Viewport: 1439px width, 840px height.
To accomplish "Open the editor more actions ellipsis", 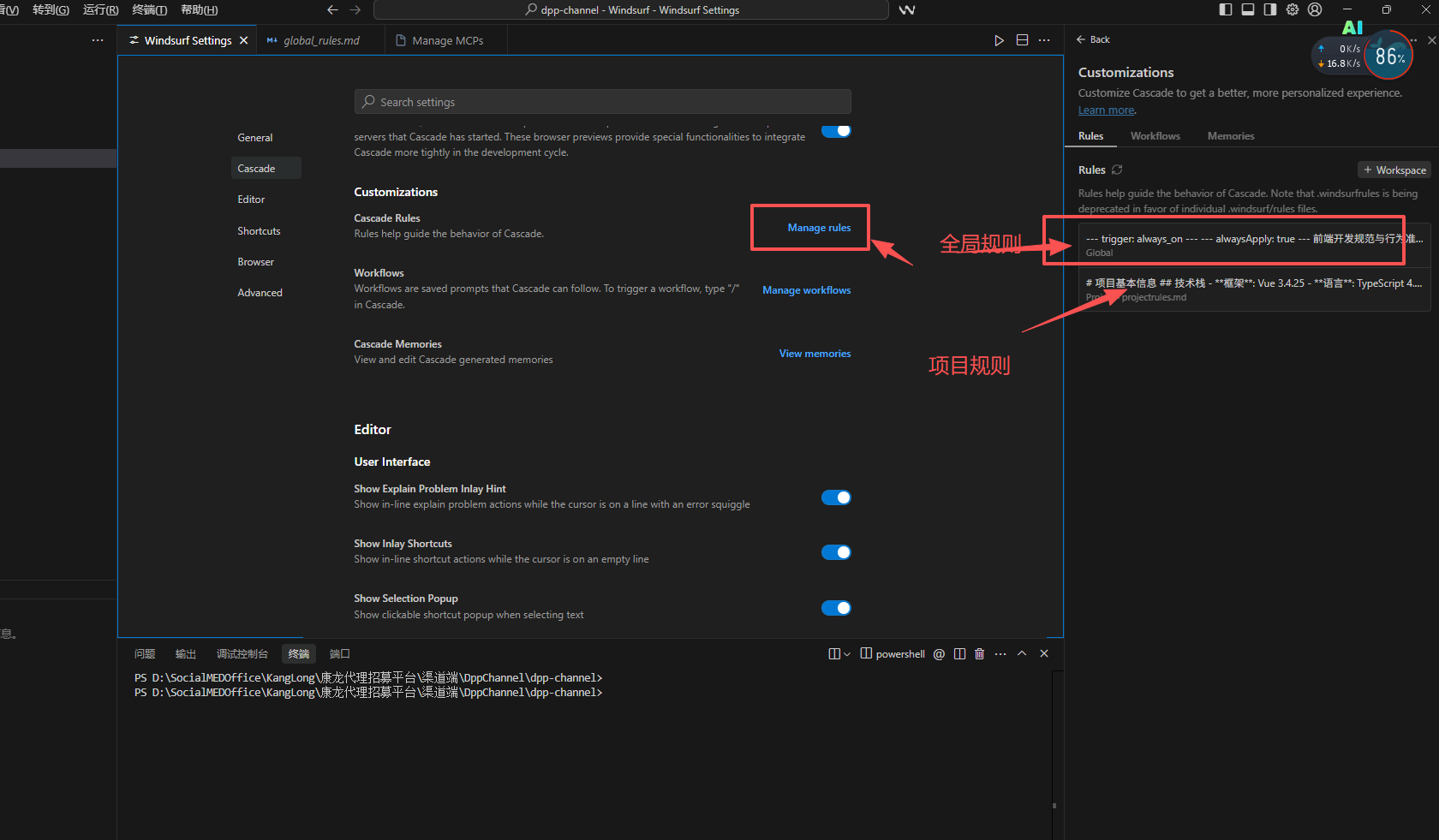I will click(1044, 40).
